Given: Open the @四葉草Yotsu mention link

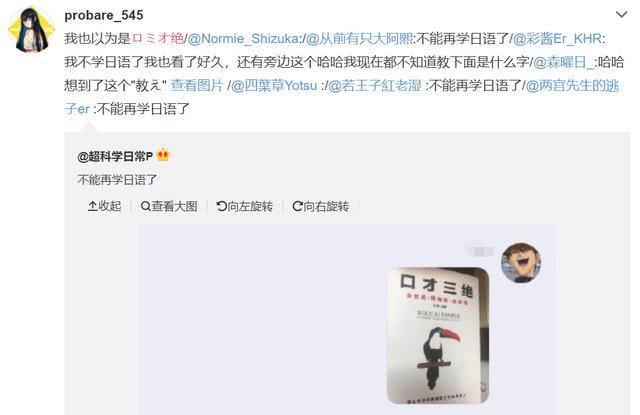Looking at the screenshot, I should [274, 85].
